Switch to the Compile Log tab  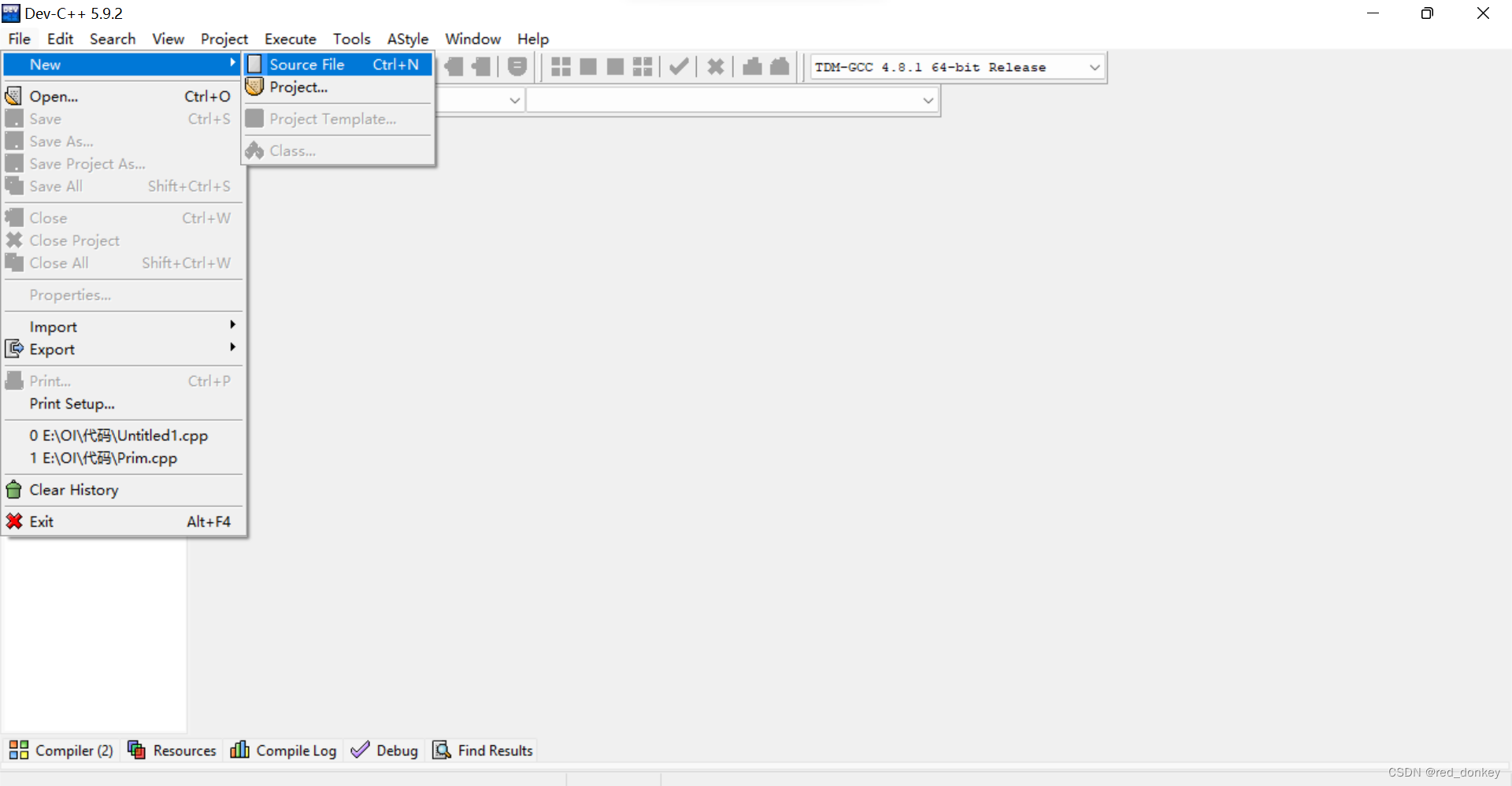(283, 751)
